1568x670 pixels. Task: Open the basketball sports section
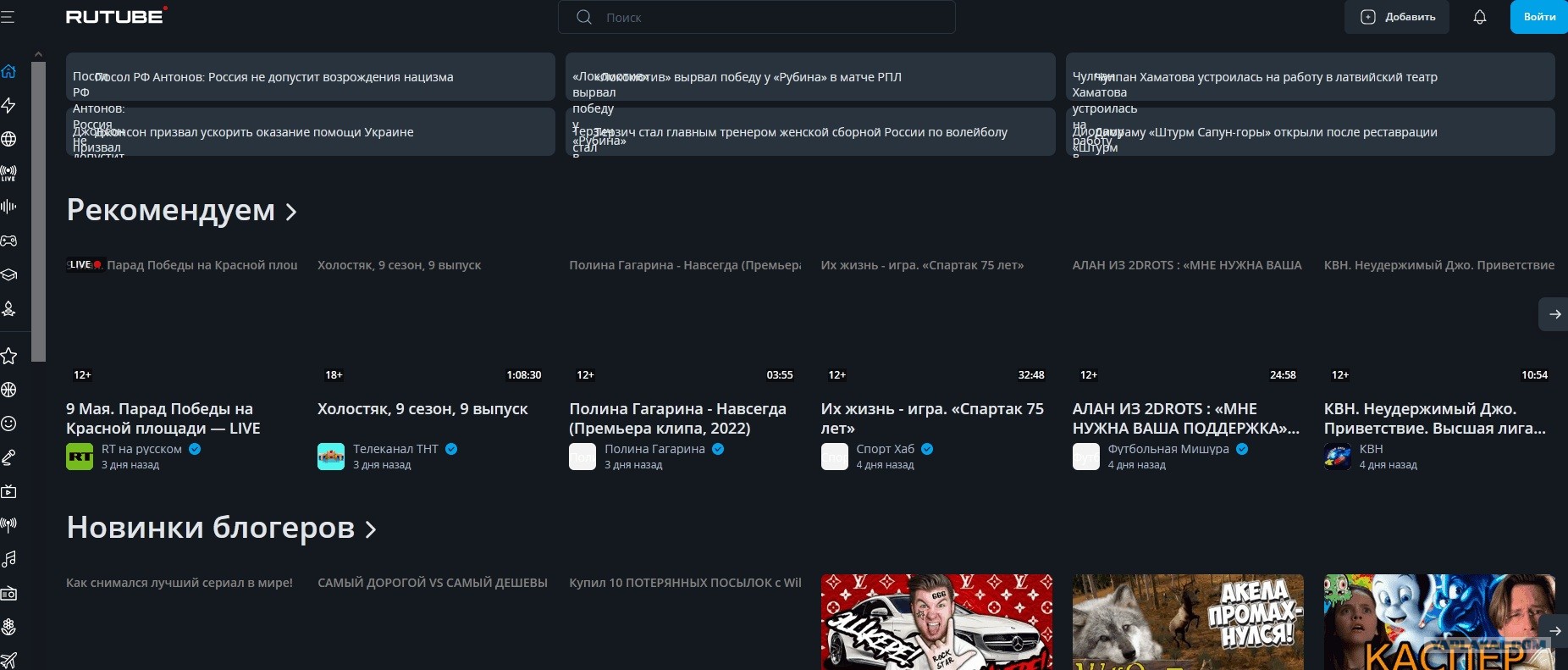8,390
